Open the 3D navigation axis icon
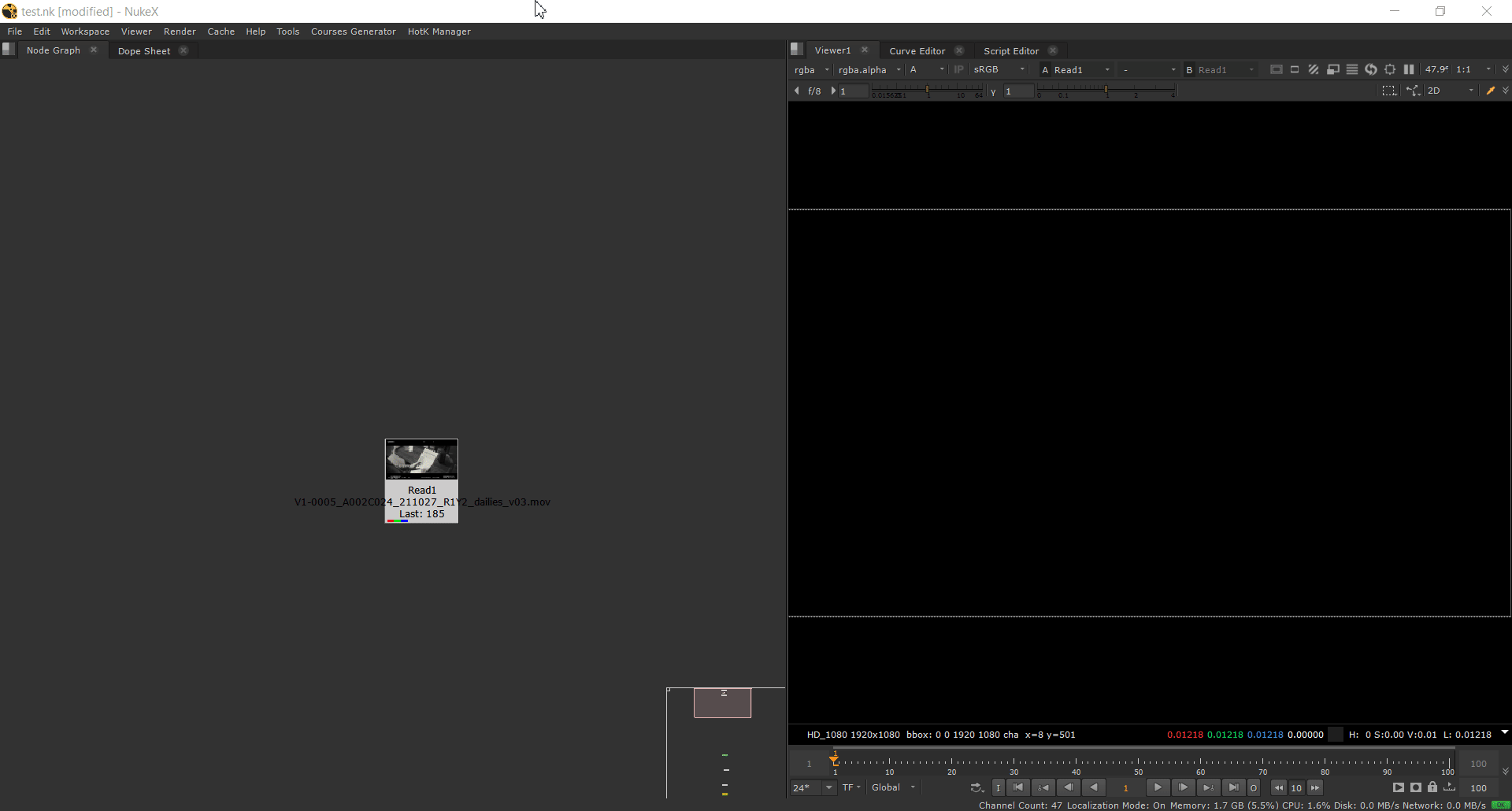Image resolution: width=1512 pixels, height=811 pixels. (x=1414, y=91)
